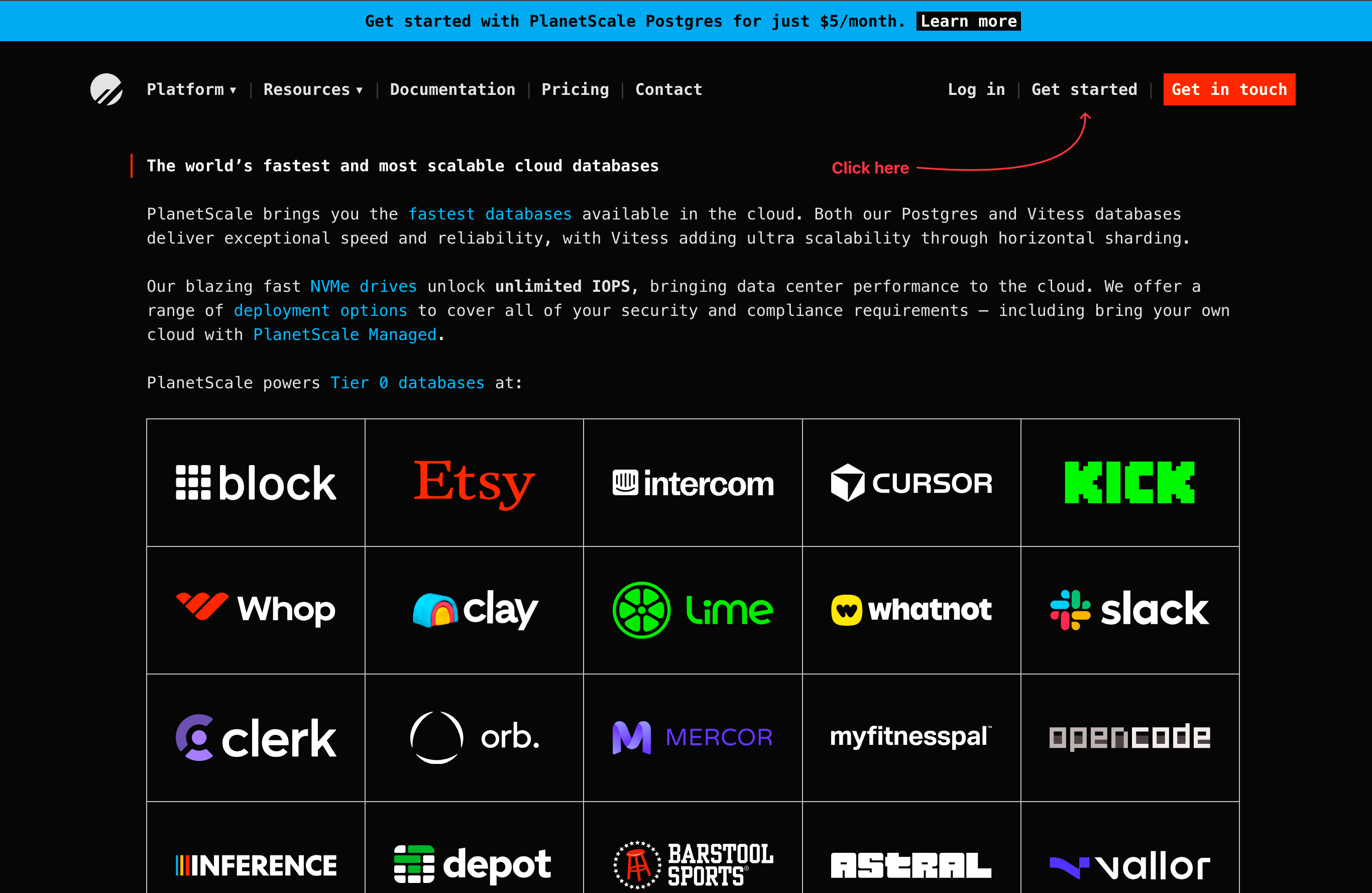Select Contact in the navigation bar
Viewport: 1372px width, 893px height.
coord(669,89)
